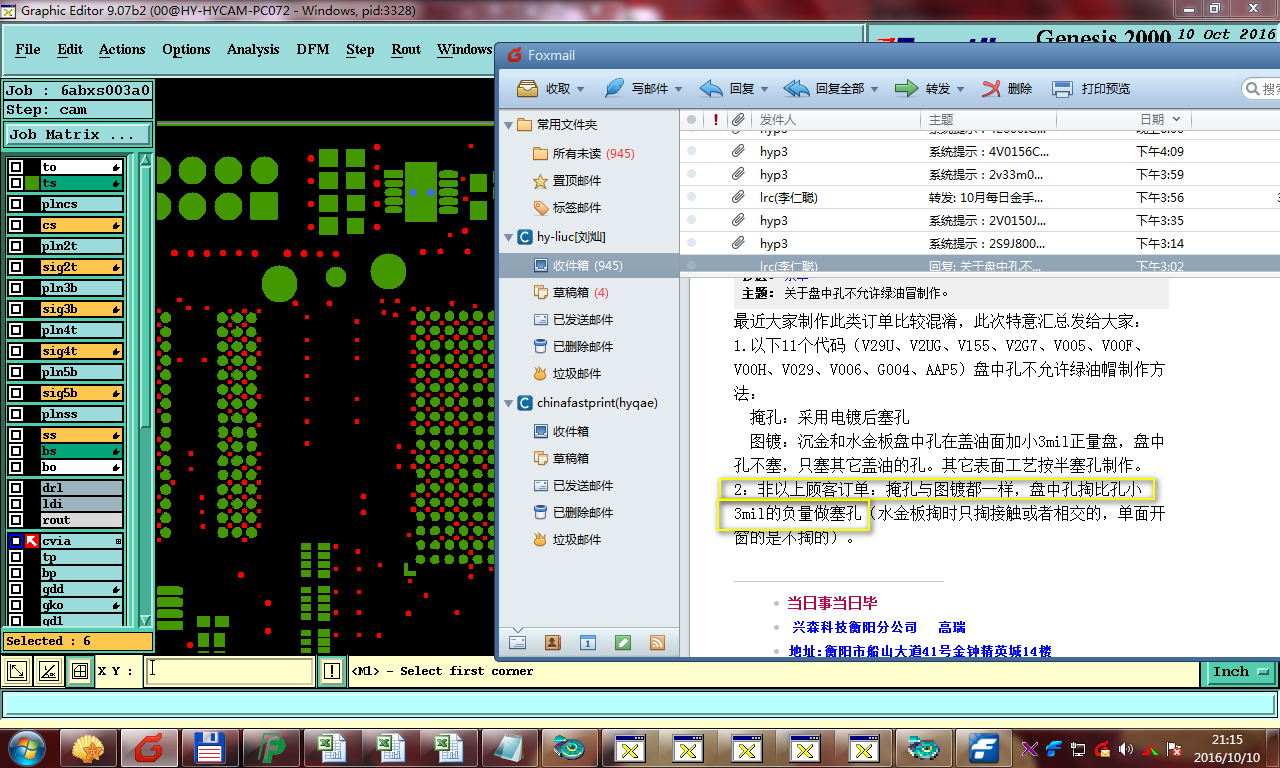Toggle display checkbox for layer sig2t
This screenshot has height=768, width=1280.
16,267
